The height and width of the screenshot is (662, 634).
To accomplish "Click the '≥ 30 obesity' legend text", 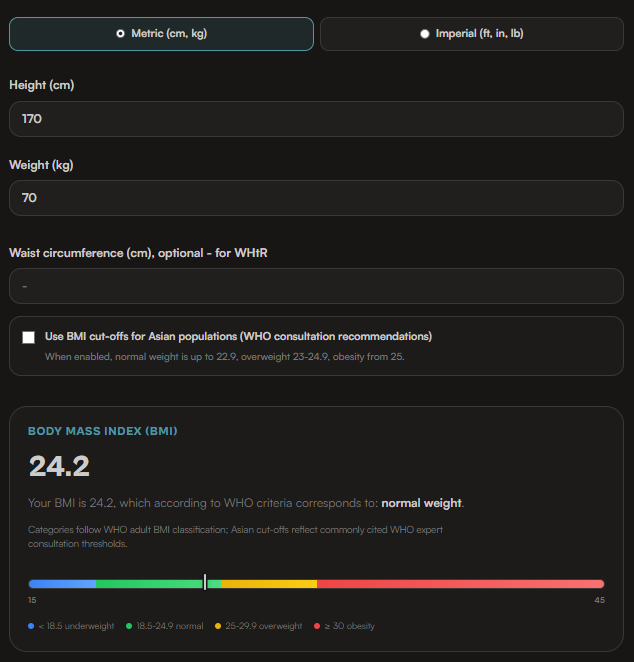I will [x=350, y=626].
